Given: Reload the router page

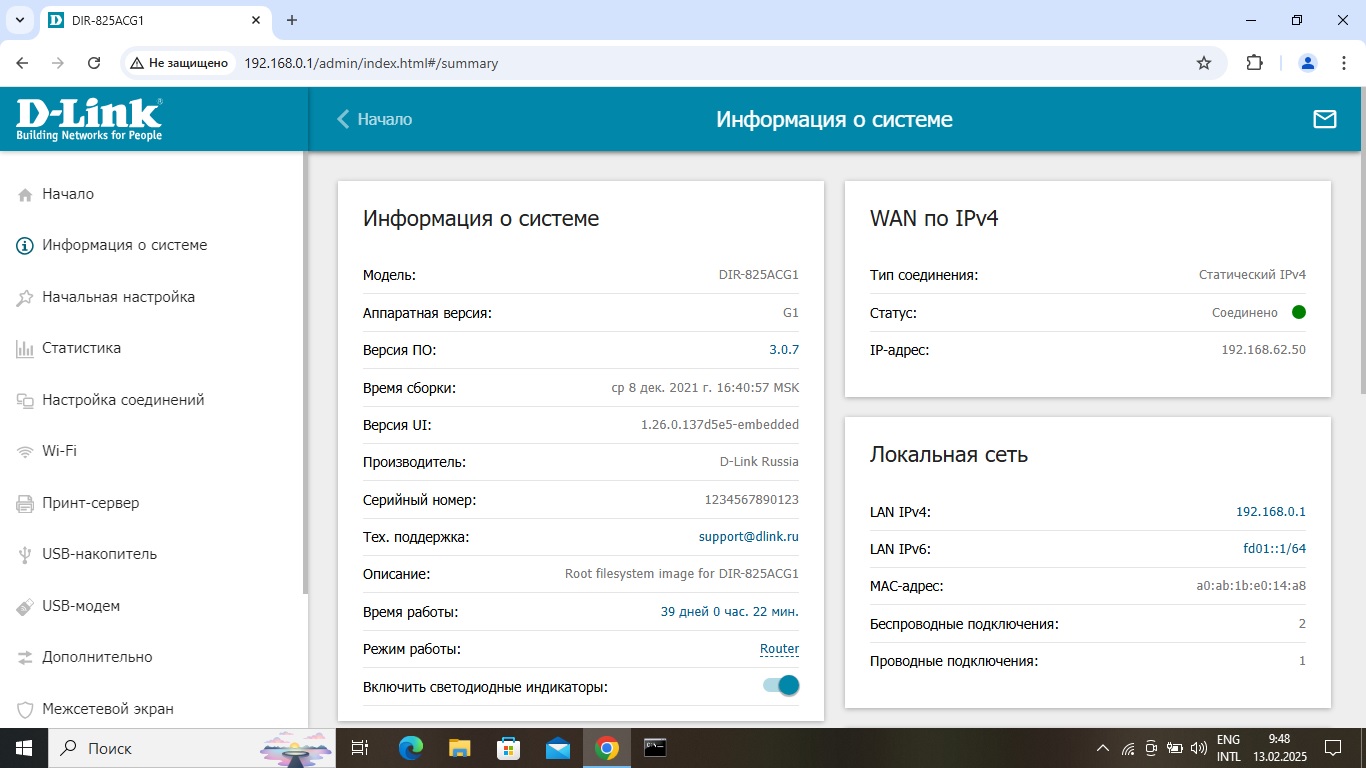Looking at the screenshot, I should point(94,63).
